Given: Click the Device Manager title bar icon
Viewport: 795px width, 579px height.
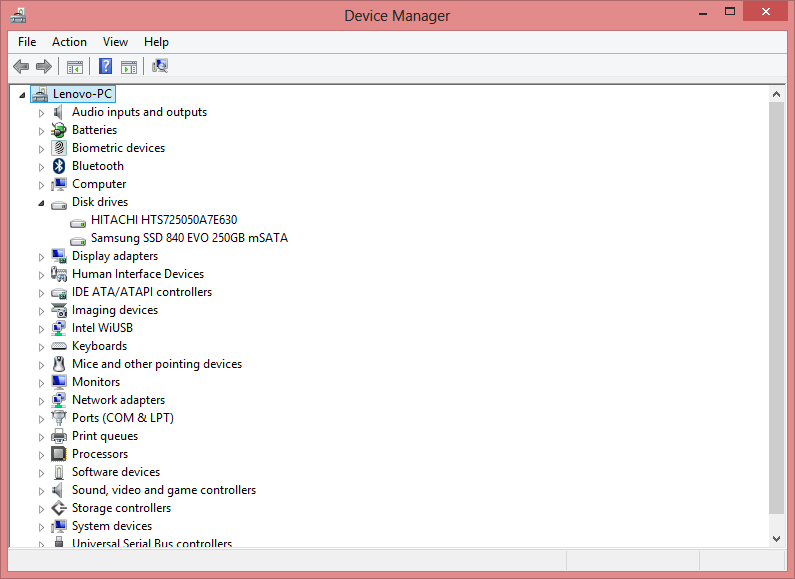Looking at the screenshot, I should pos(18,16).
